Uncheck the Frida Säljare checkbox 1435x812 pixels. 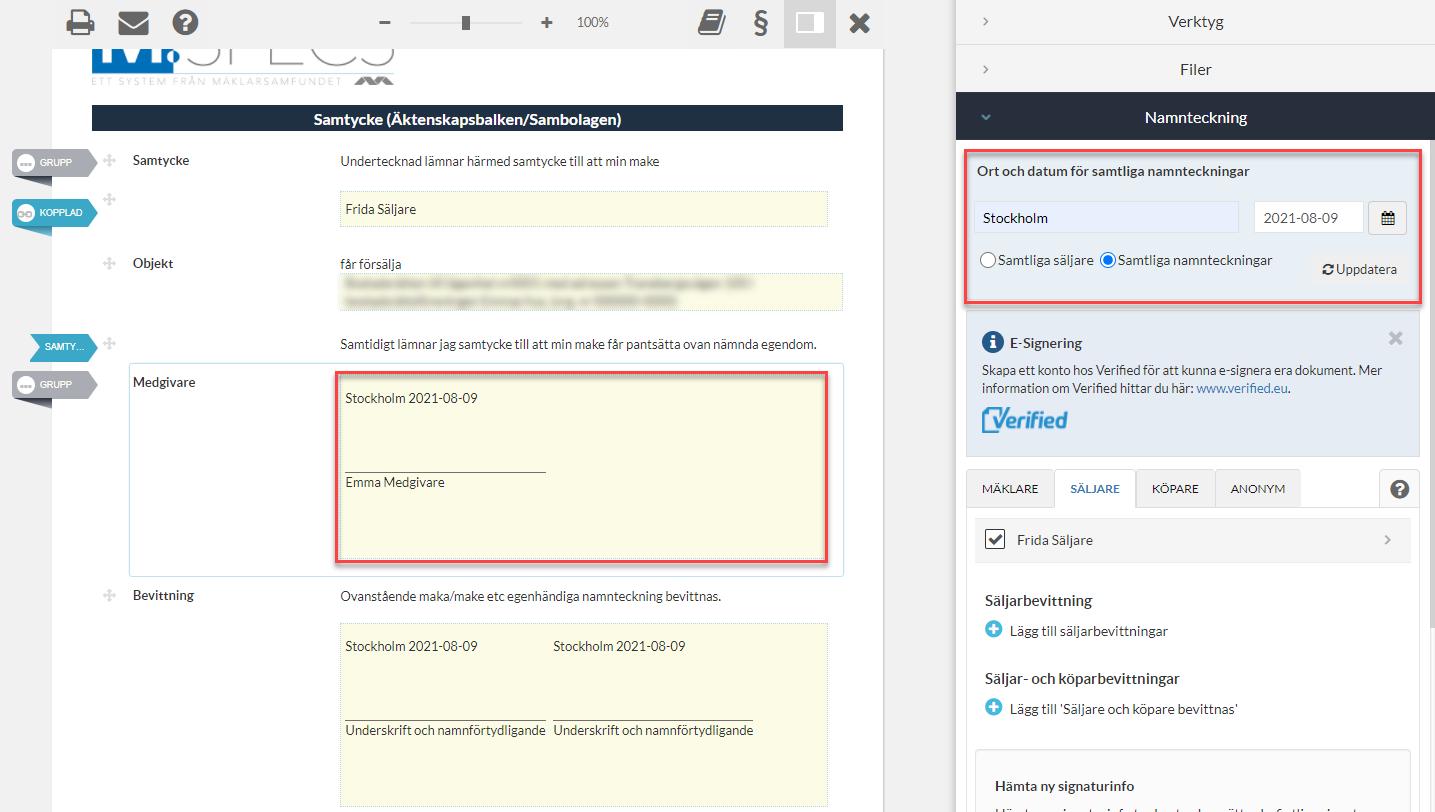[x=995, y=539]
